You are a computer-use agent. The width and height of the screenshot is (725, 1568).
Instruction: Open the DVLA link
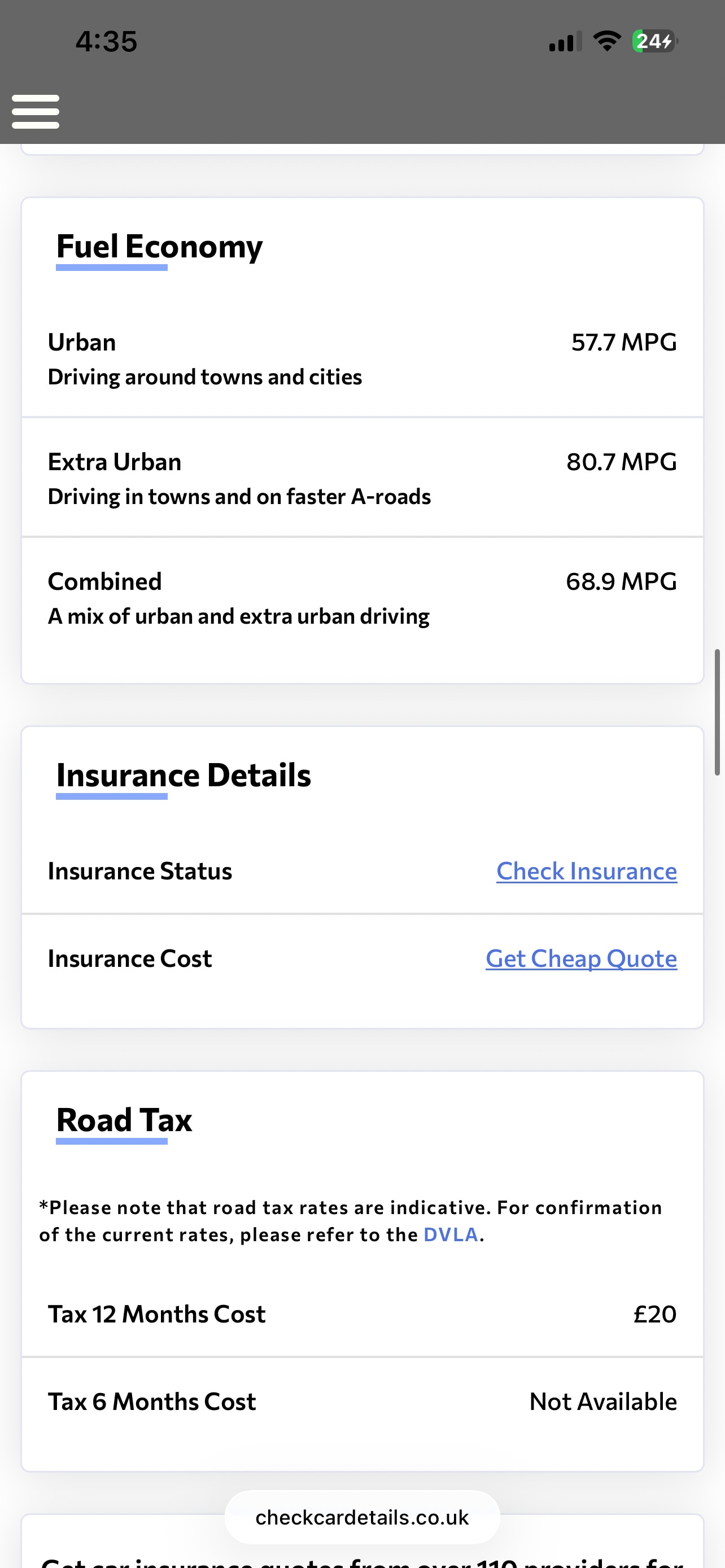click(x=451, y=1234)
